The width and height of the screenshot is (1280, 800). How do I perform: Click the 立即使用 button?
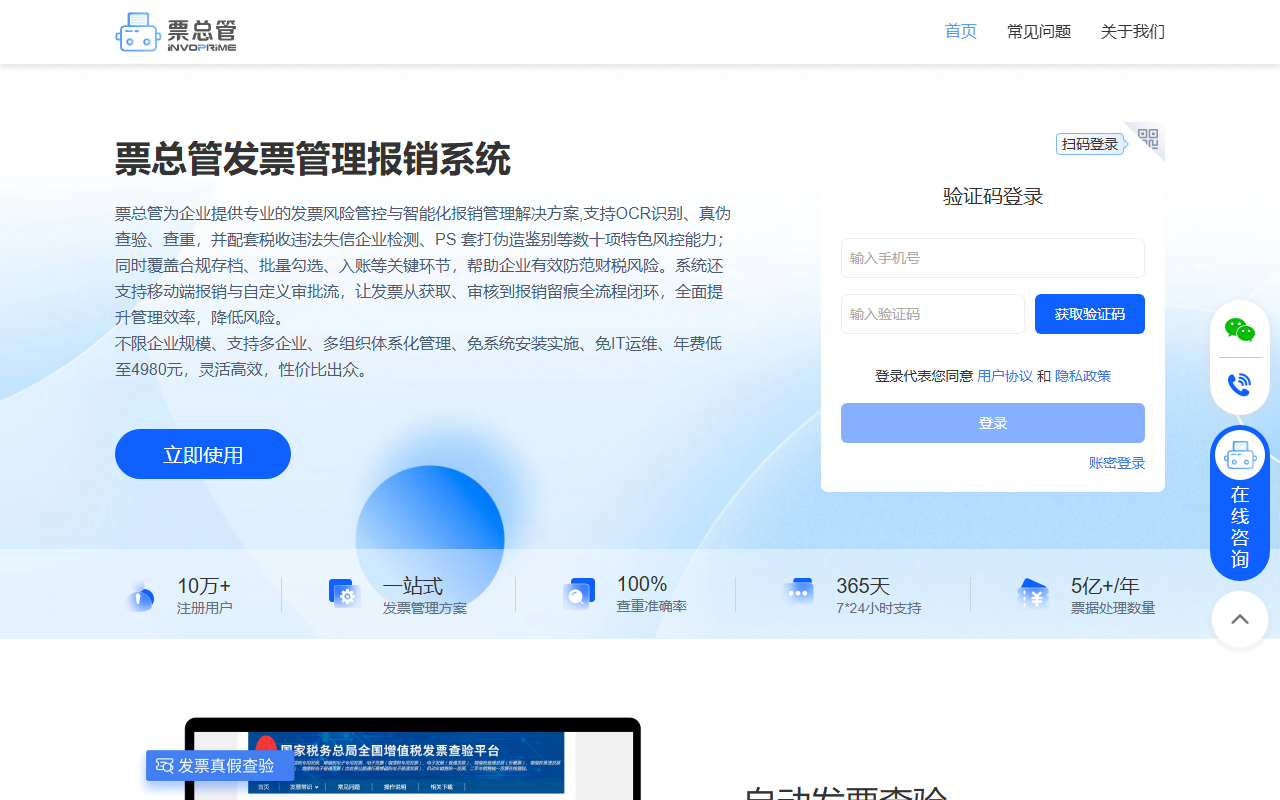click(x=203, y=454)
